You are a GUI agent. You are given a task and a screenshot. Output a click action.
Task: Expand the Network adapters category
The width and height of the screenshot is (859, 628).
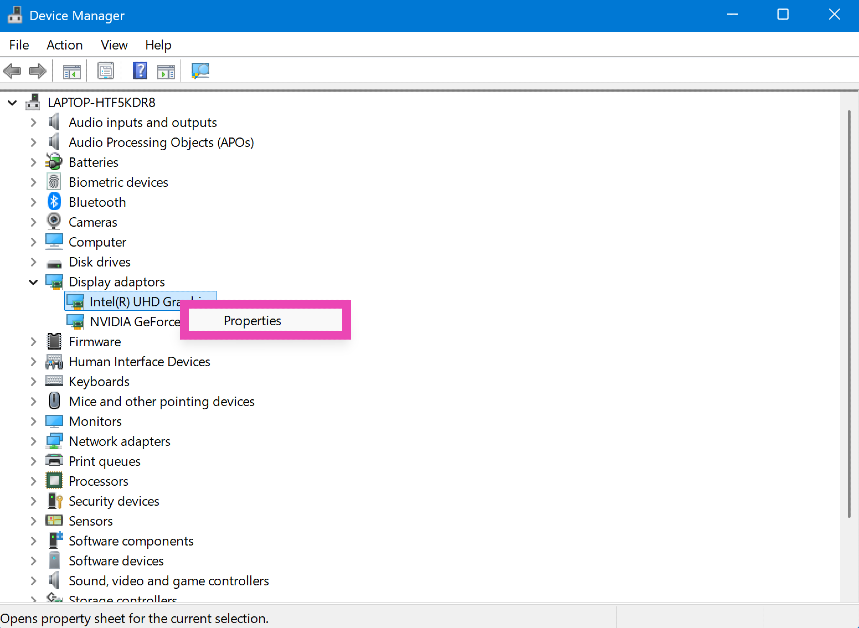33,441
